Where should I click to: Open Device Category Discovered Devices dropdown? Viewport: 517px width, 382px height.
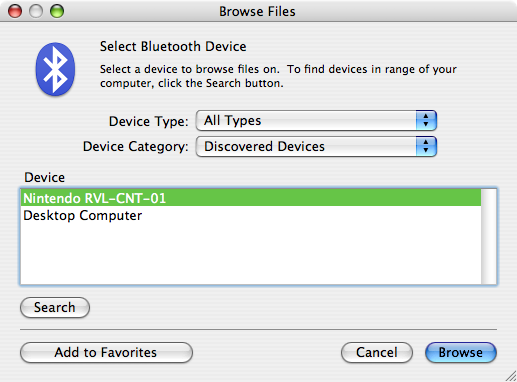click(x=316, y=146)
